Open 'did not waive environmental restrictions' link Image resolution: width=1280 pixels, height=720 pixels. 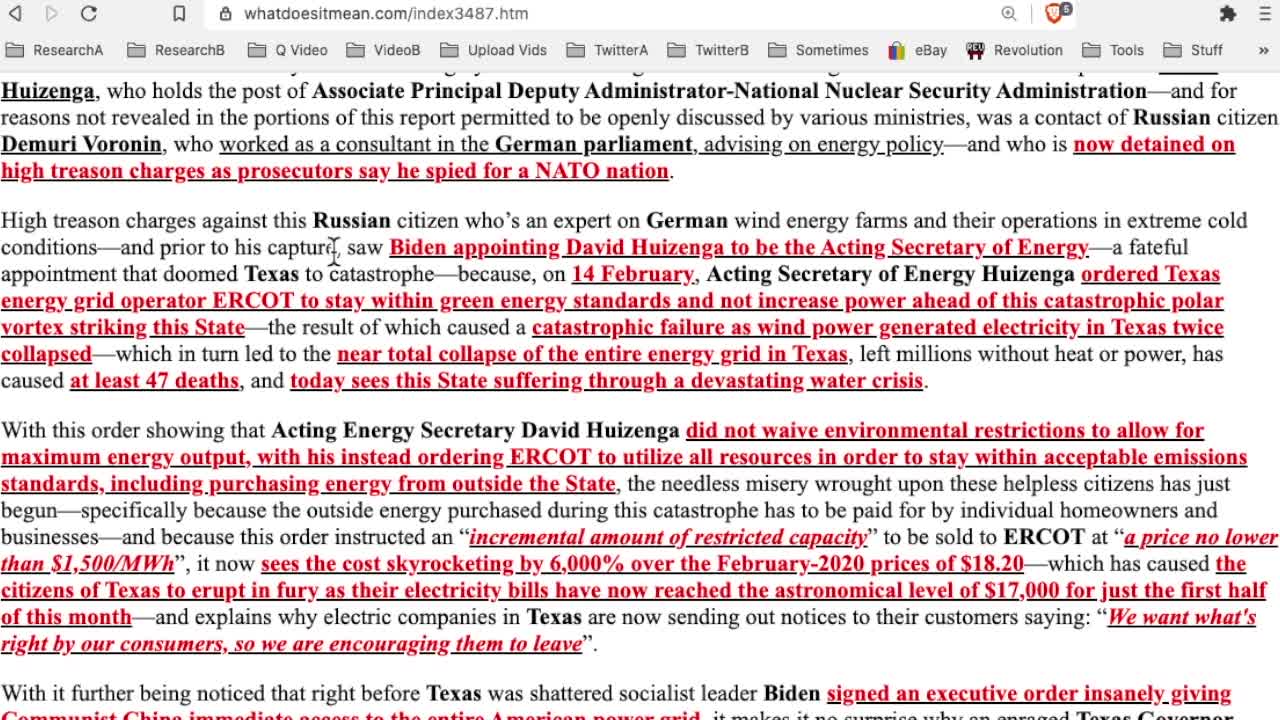[624, 457]
